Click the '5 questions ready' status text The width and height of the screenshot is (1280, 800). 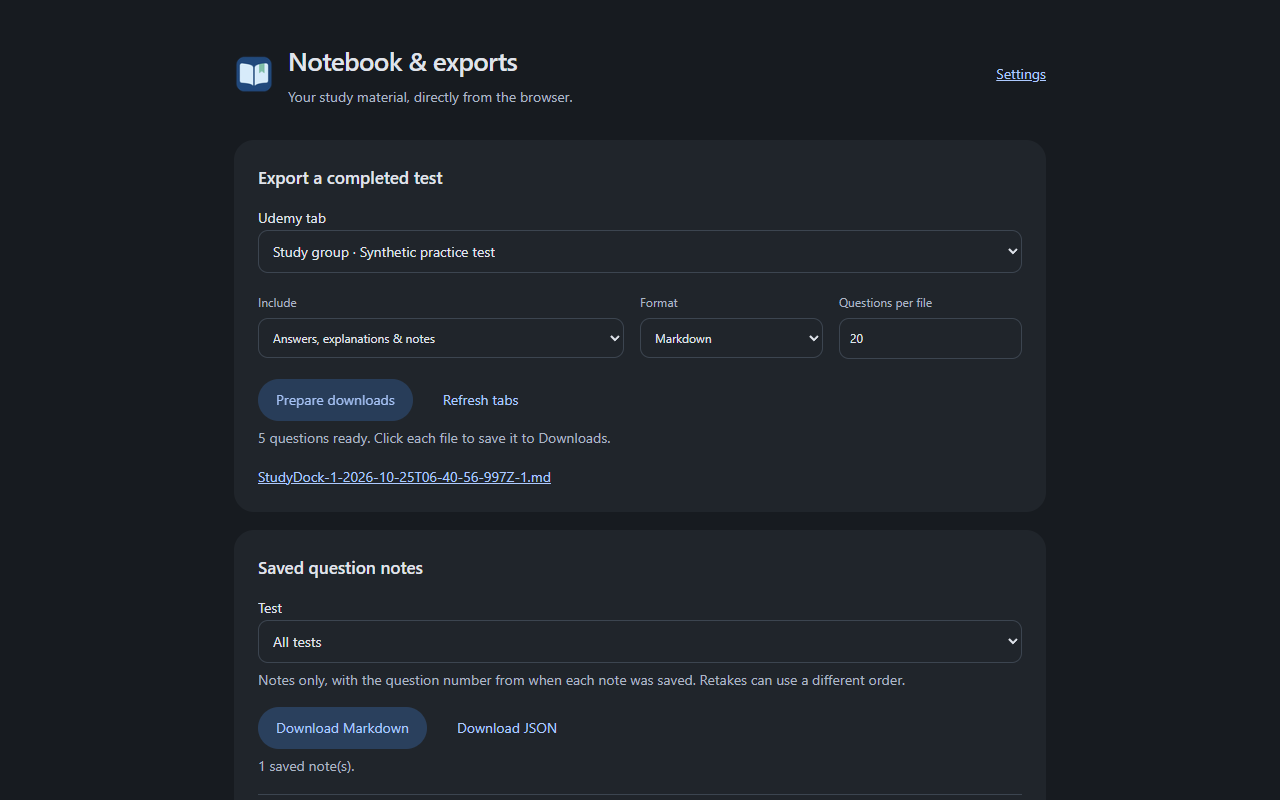(434, 438)
